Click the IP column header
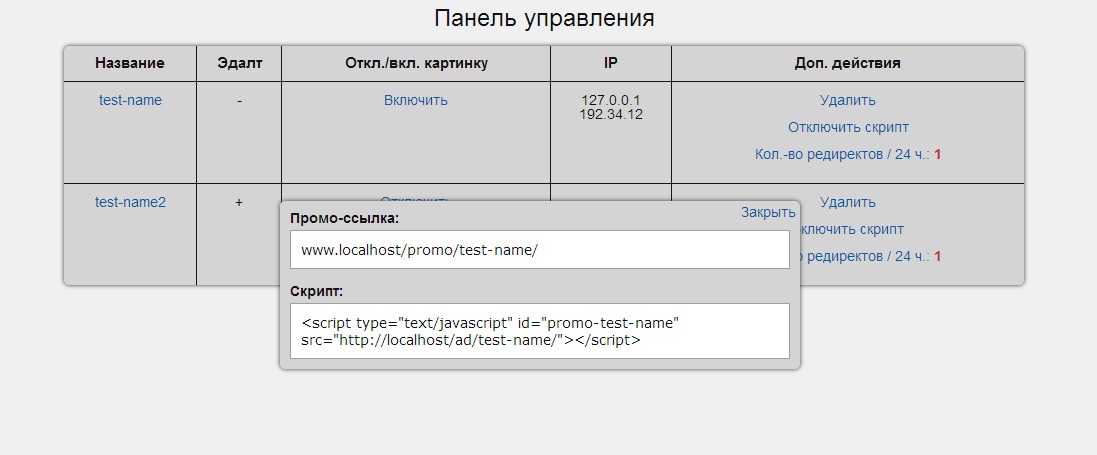1097x455 pixels. [x=610, y=63]
